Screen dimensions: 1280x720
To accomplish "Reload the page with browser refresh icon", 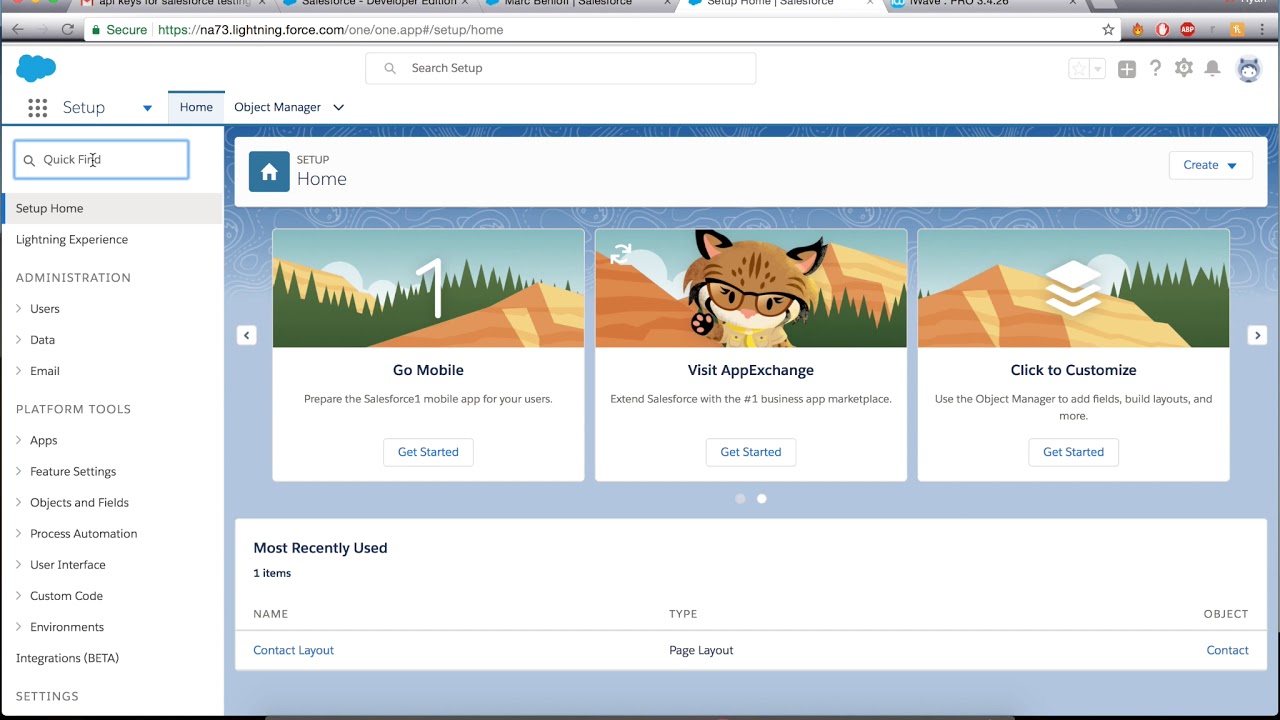I will click(x=67, y=30).
